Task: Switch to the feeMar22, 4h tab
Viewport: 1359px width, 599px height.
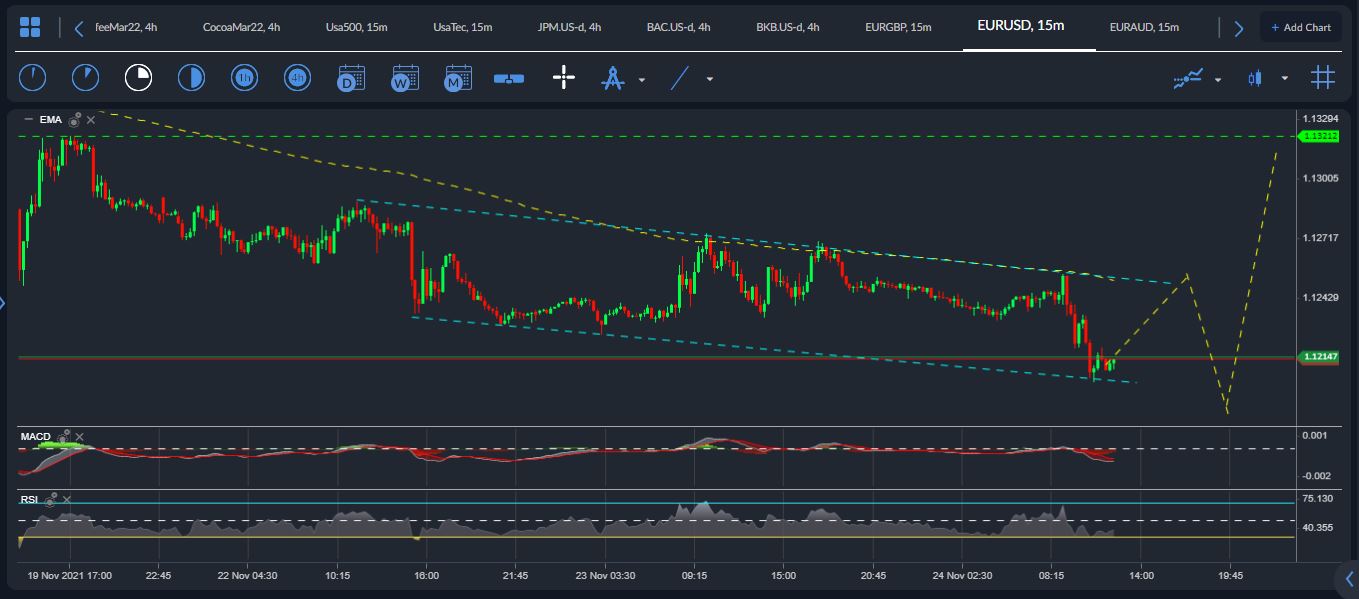Action: click(126, 27)
